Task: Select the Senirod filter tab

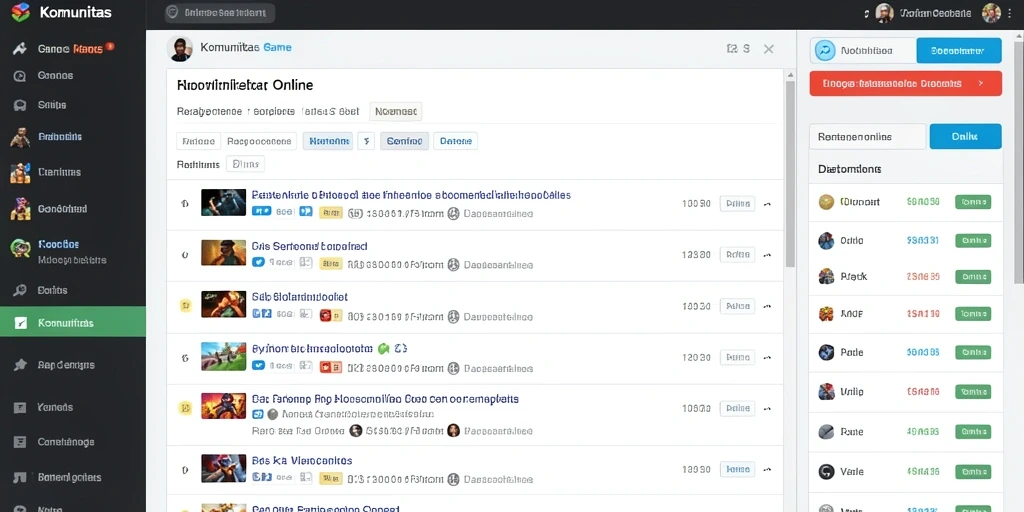Action: coord(404,141)
